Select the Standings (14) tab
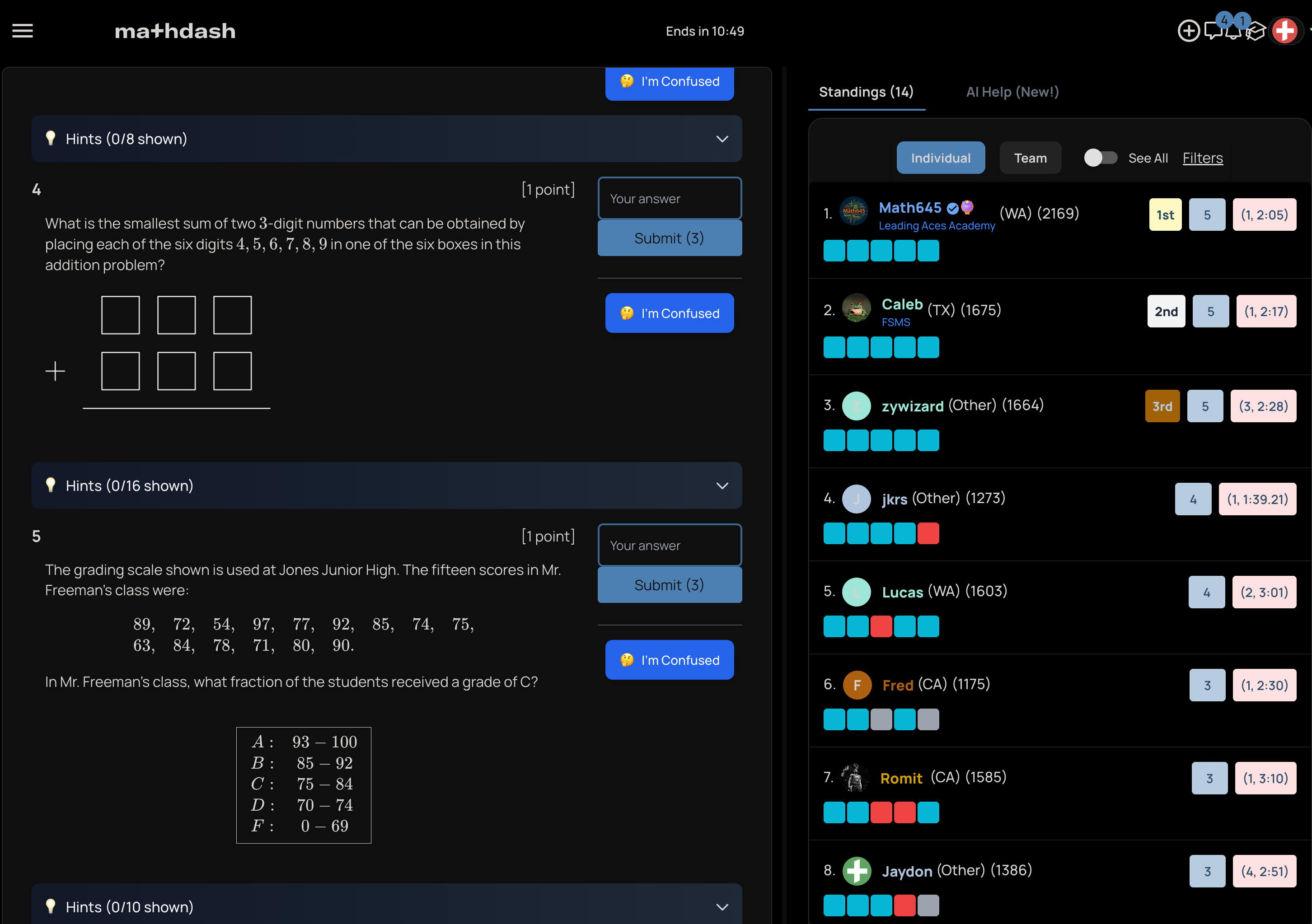This screenshot has width=1312, height=924. pos(866,92)
